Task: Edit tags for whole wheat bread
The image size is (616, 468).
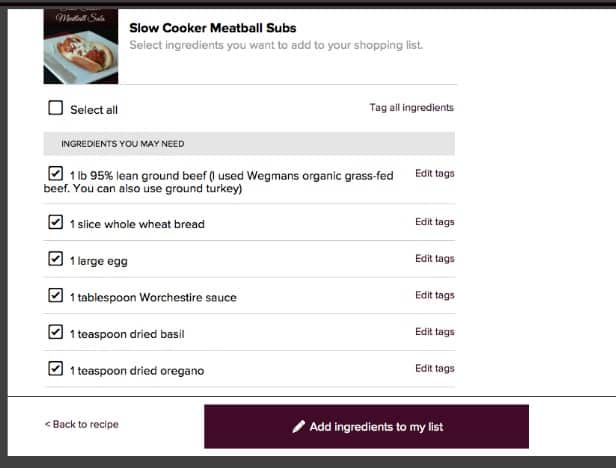Action: coord(434,222)
